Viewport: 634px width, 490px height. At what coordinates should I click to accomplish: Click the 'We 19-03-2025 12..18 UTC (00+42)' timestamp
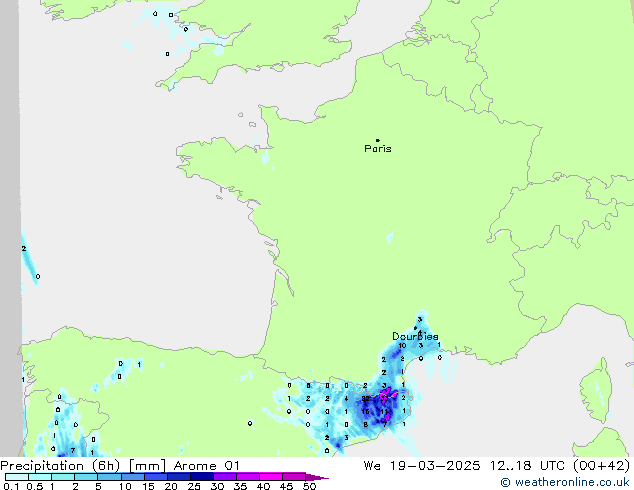497,466
